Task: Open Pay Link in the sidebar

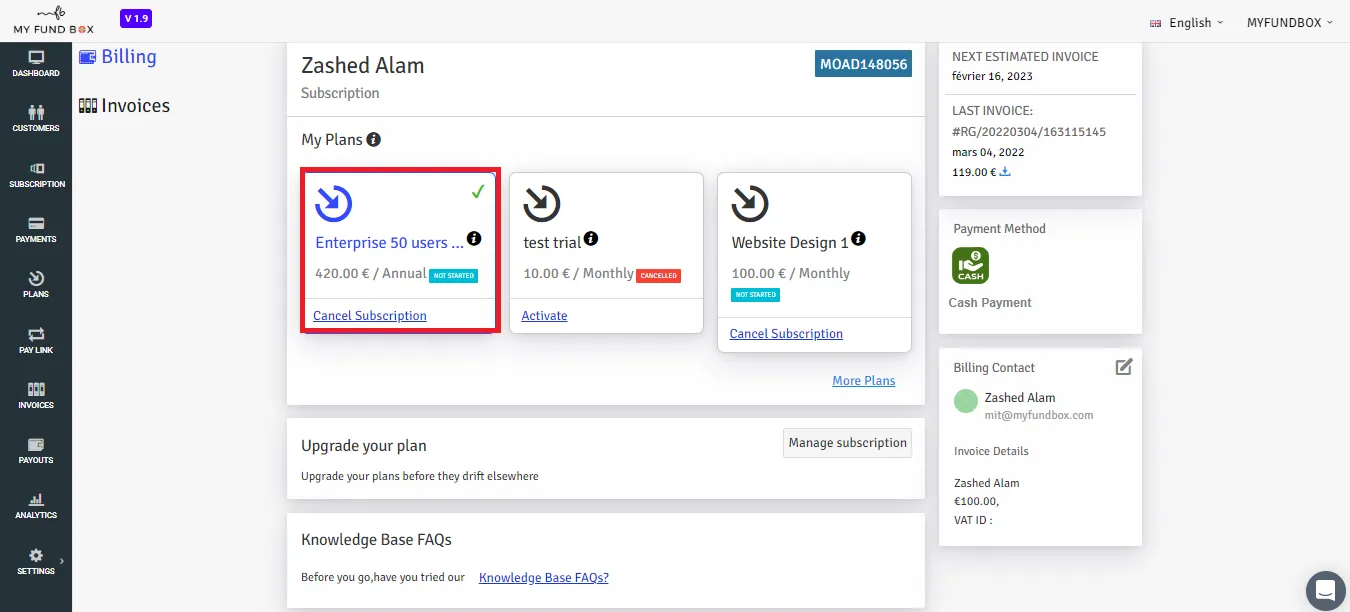Action: [x=36, y=341]
